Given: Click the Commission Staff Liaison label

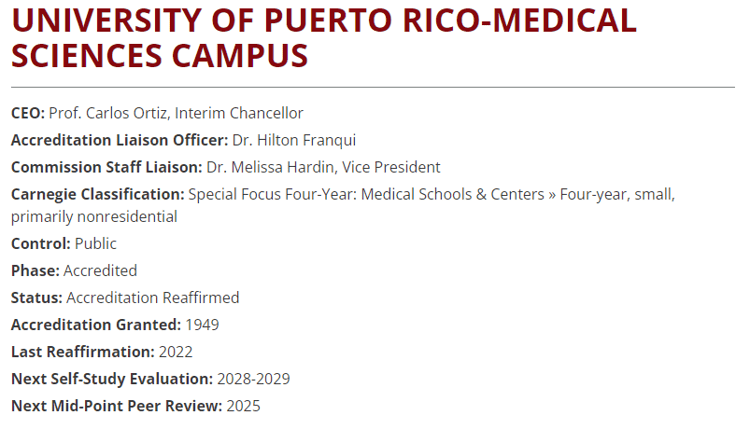Looking at the screenshot, I should click(107, 167).
